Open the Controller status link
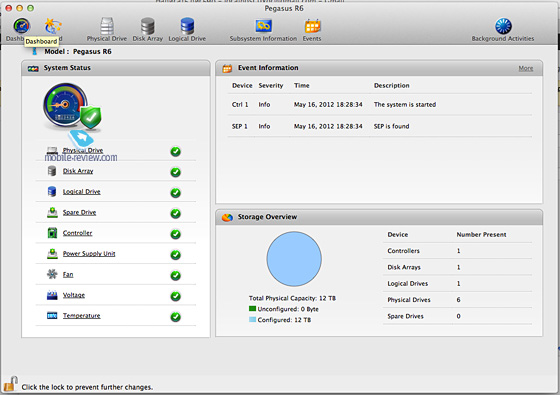Image resolution: width=560 pixels, height=395 pixels. (x=78, y=233)
